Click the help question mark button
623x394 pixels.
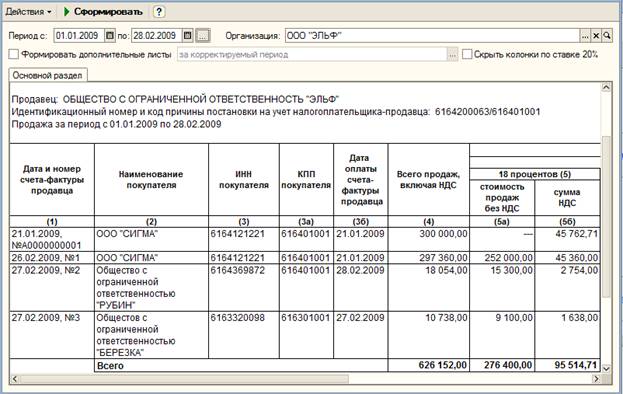pos(159,12)
